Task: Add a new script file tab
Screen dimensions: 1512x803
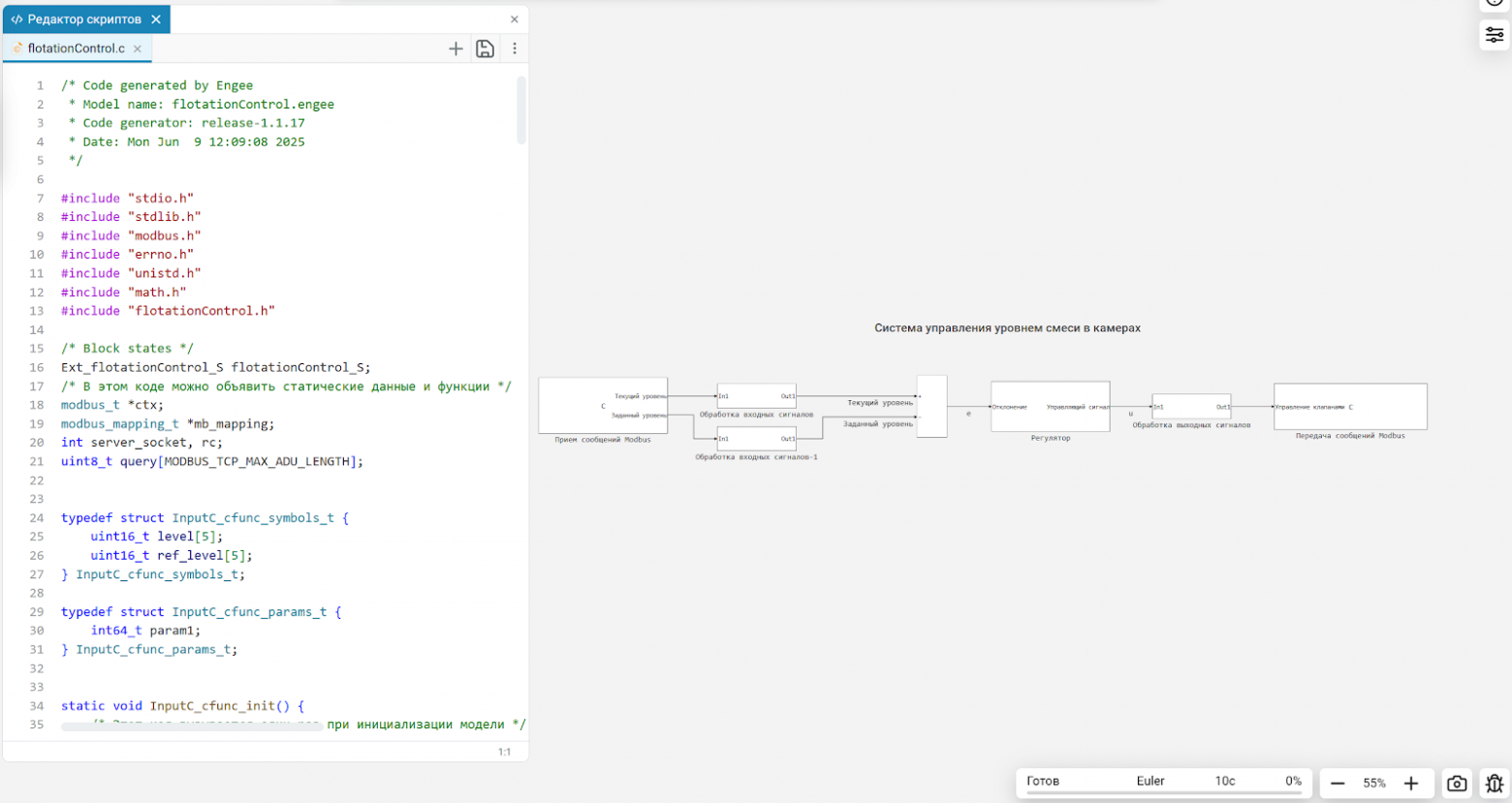Action: pos(456,48)
